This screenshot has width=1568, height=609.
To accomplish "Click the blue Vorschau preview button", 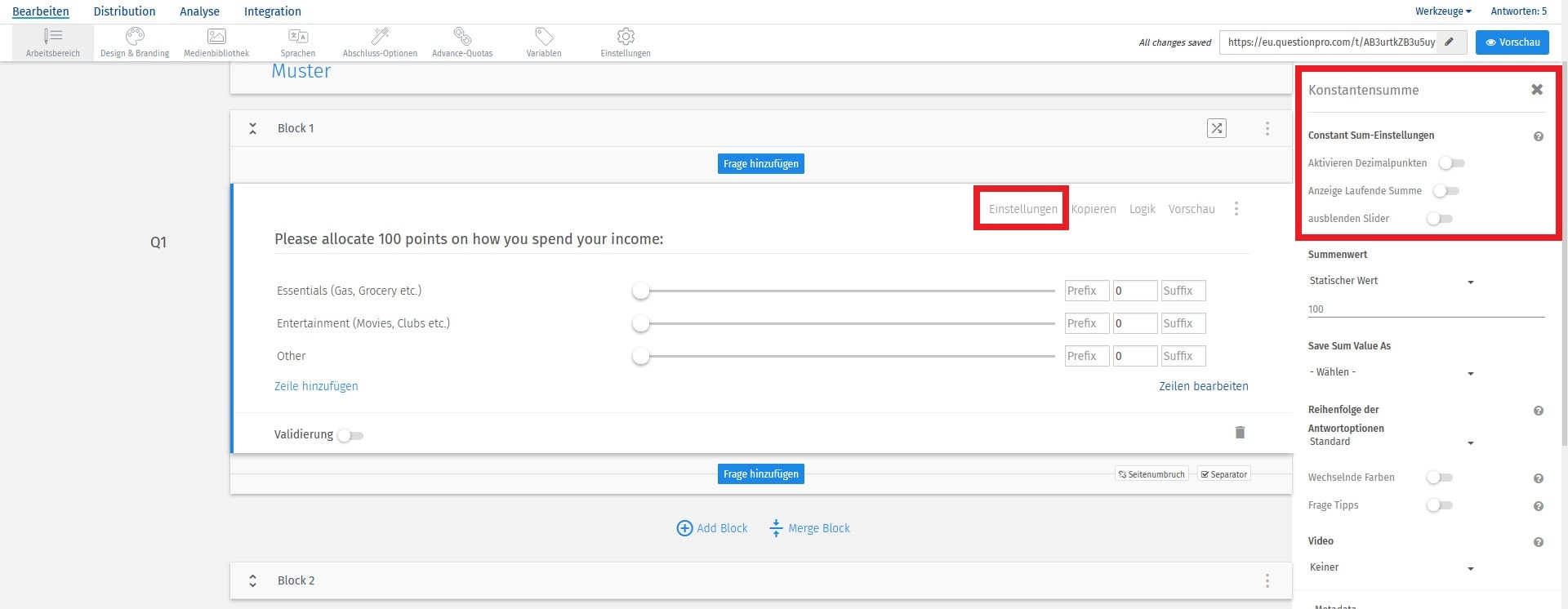I will 1512,42.
